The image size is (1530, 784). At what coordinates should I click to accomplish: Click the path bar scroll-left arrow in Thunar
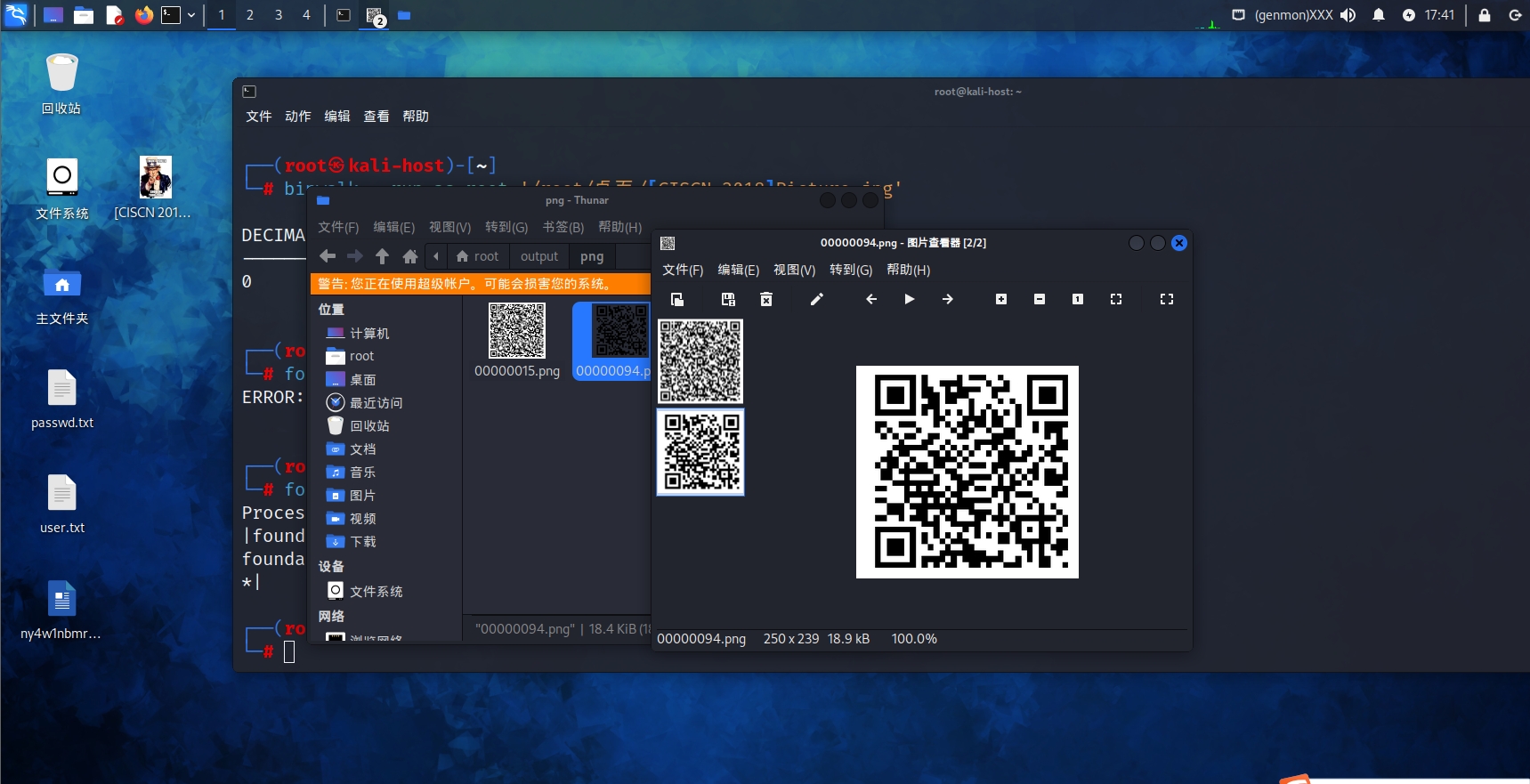436,256
